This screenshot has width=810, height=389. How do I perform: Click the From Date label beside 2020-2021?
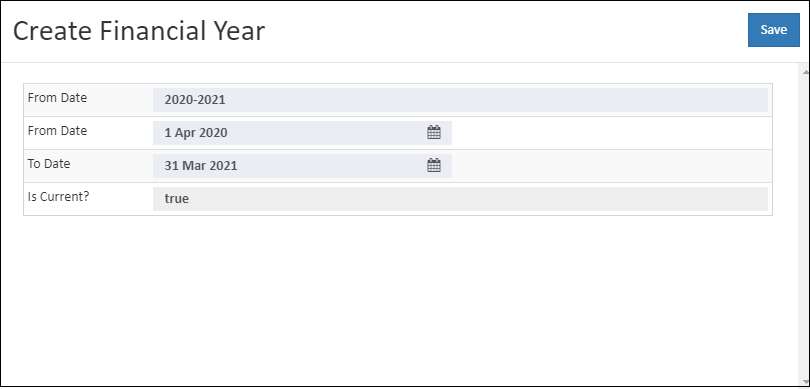[57, 98]
